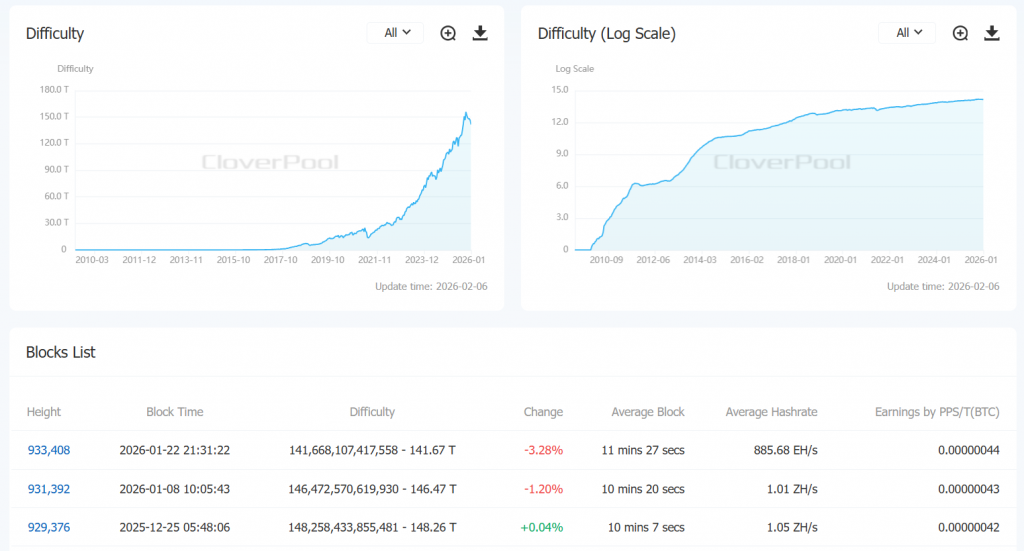Open block height 933,408
1024x551 pixels.
tap(48, 450)
